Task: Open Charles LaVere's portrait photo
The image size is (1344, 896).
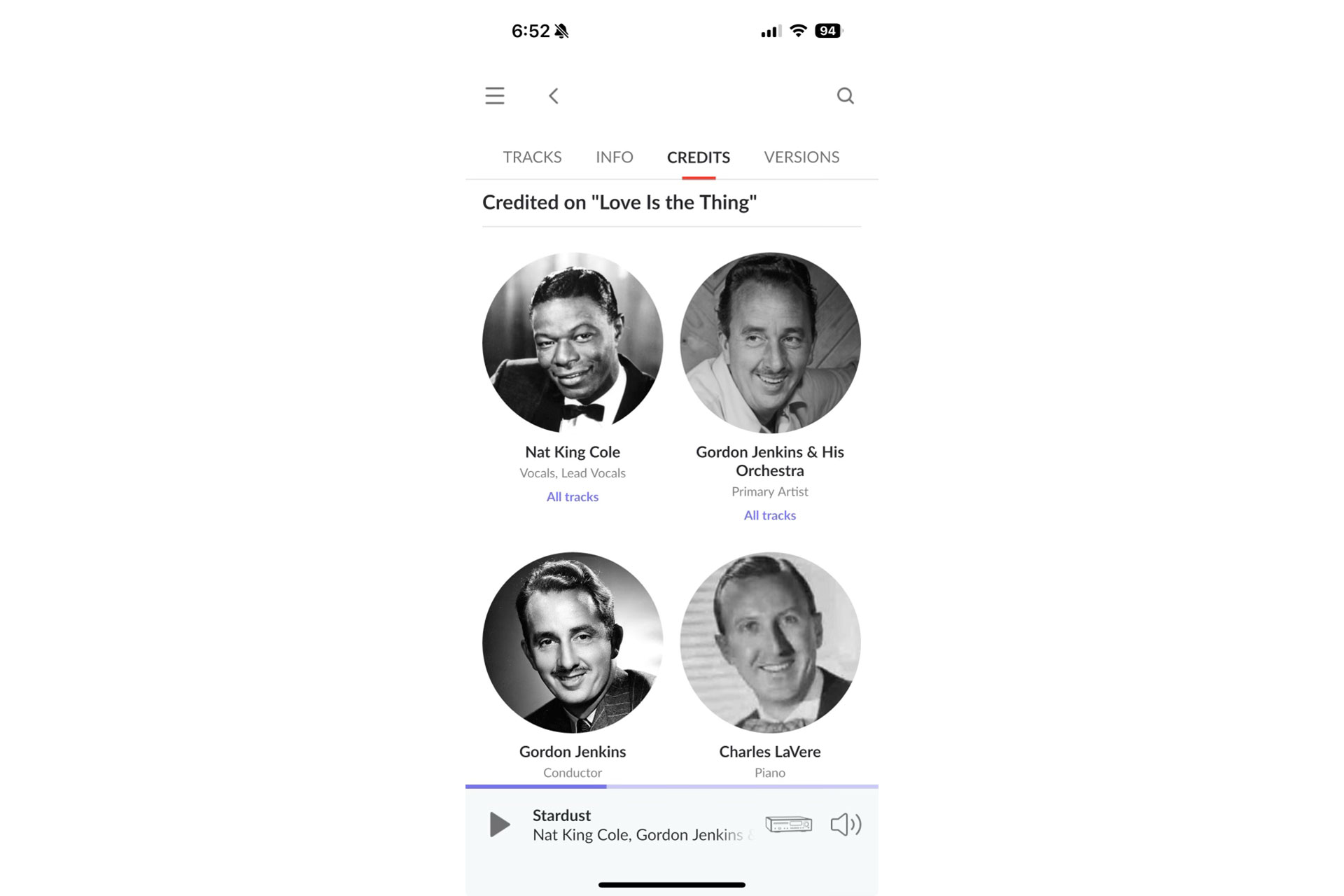Action: tap(770, 643)
